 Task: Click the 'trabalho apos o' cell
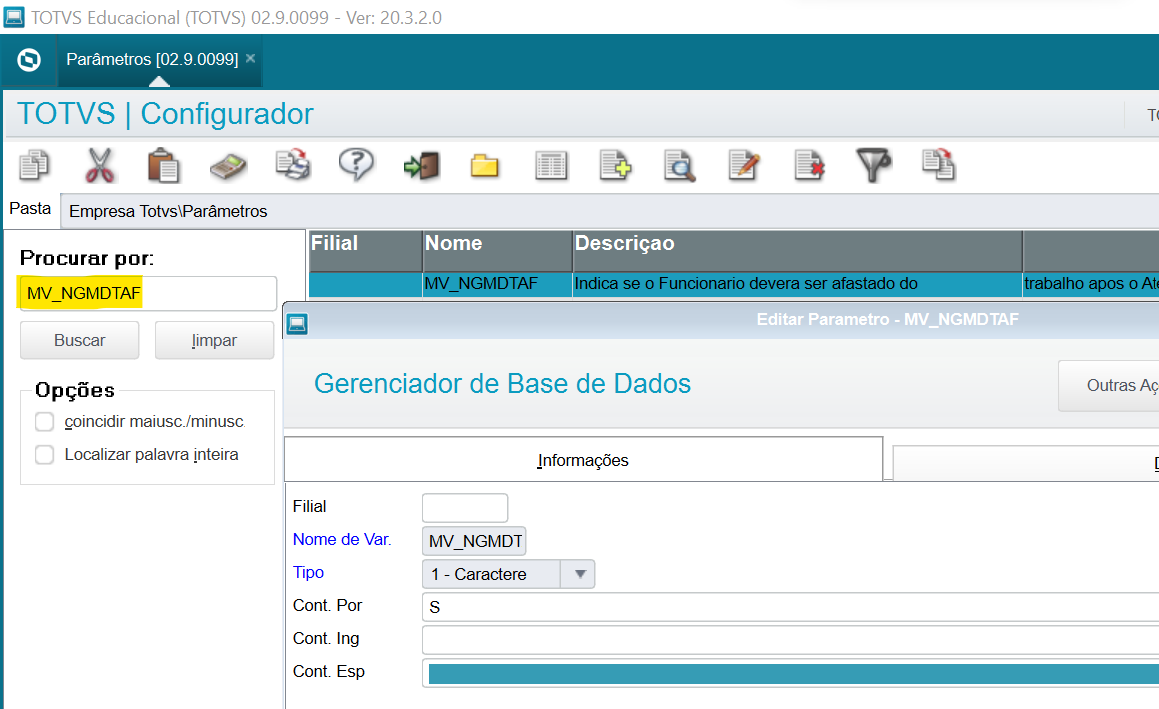1091,284
